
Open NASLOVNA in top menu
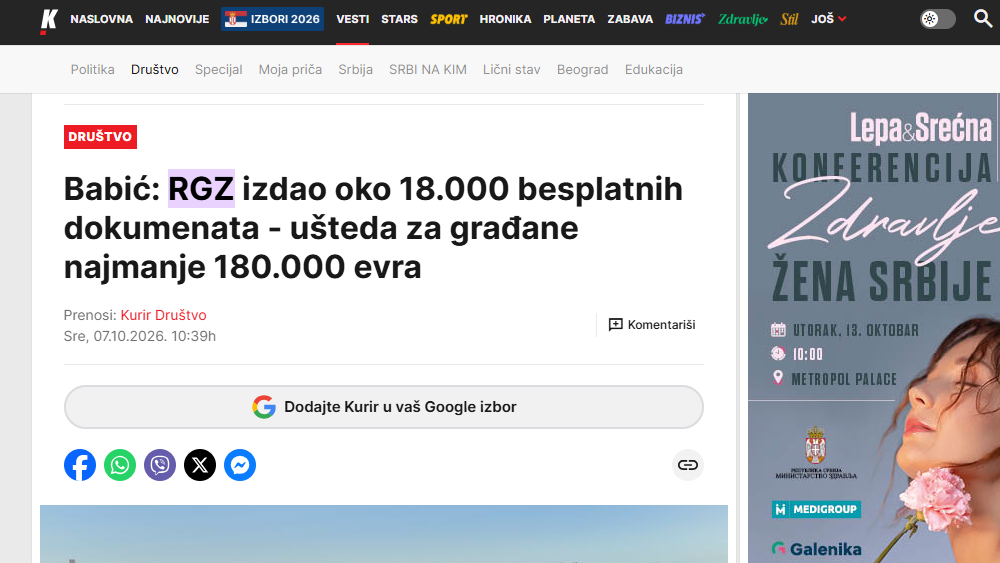tap(101, 19)
